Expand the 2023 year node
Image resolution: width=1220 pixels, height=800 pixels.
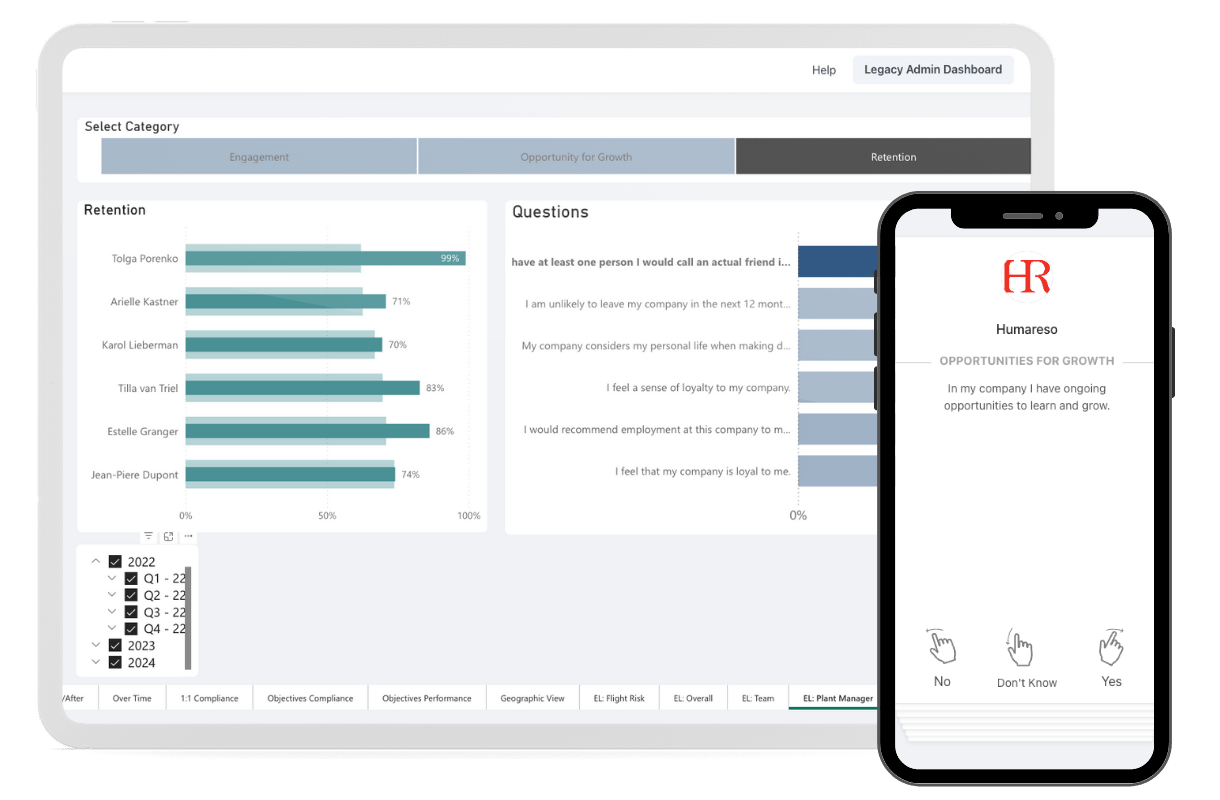tap(96, 645)
